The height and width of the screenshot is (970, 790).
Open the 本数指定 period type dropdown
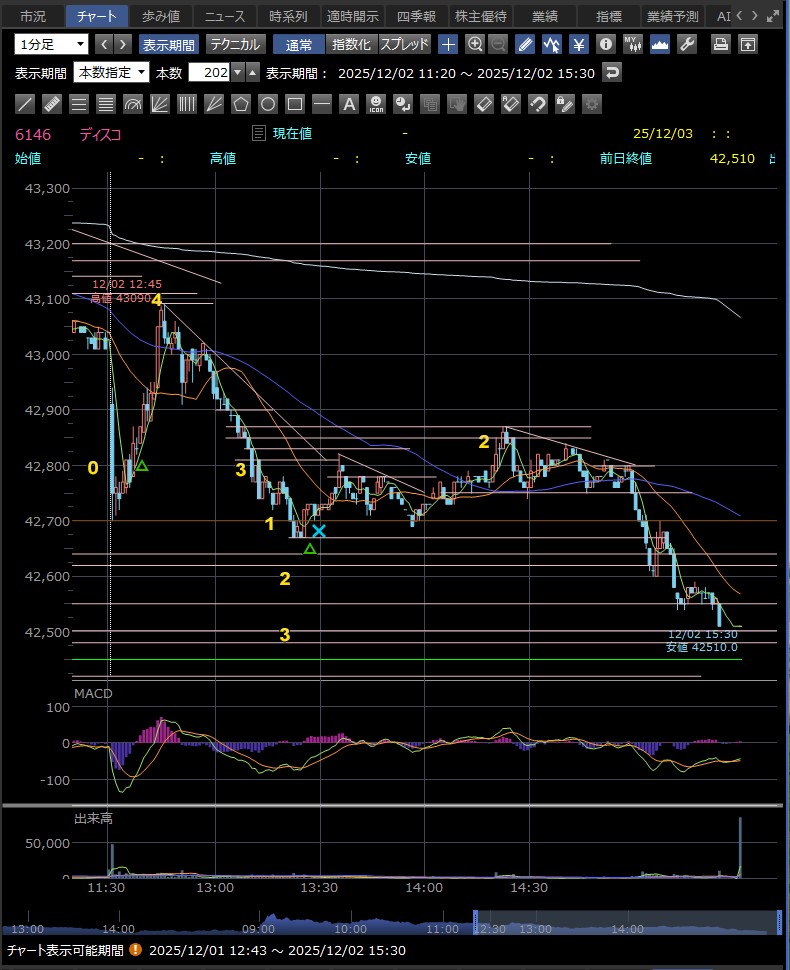click(x=112, y=72)
